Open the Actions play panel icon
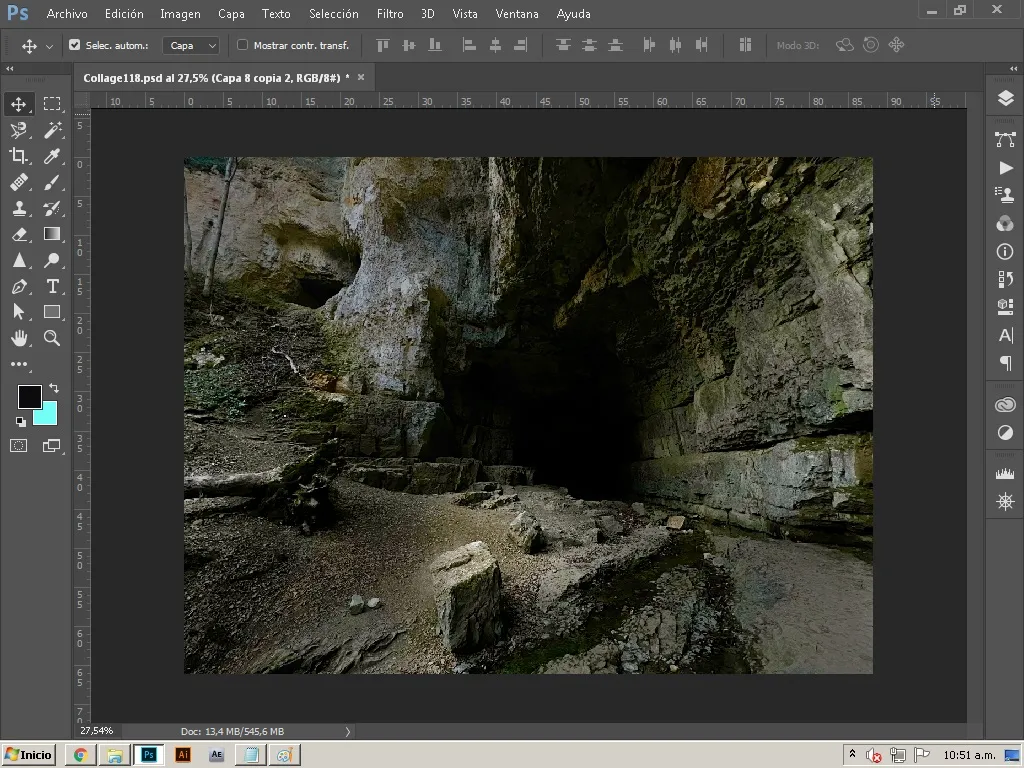 pyautogui.click(x=1005, y=168)
